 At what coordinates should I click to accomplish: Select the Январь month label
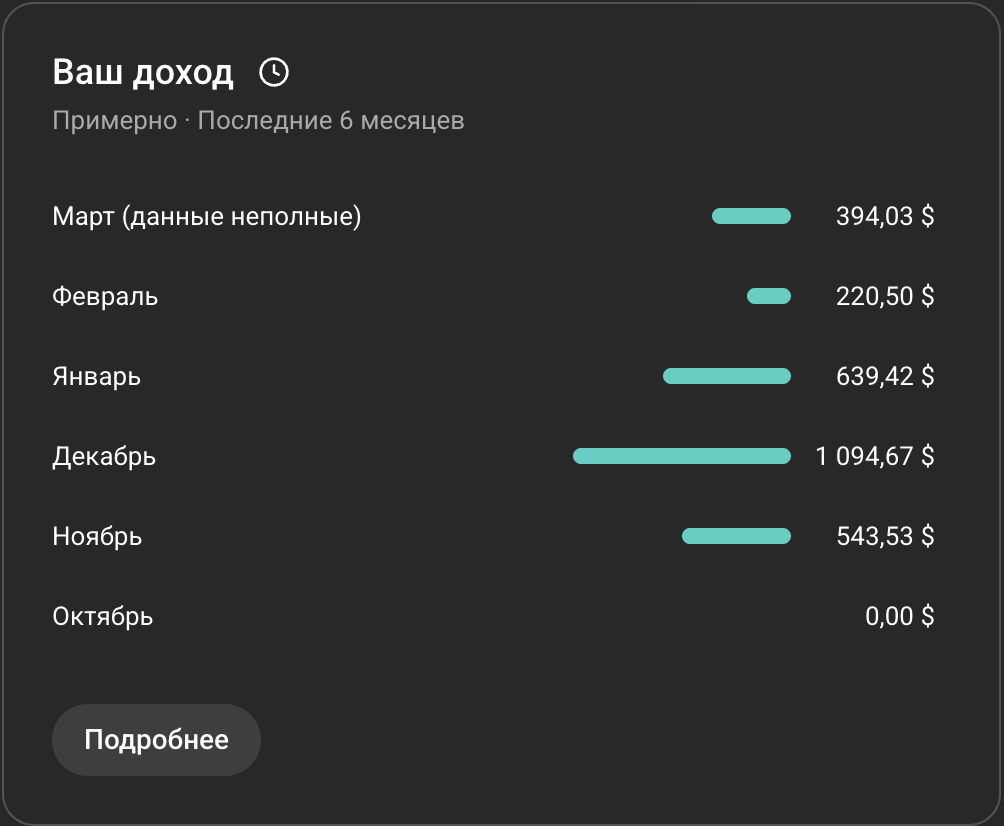(96, 377)
